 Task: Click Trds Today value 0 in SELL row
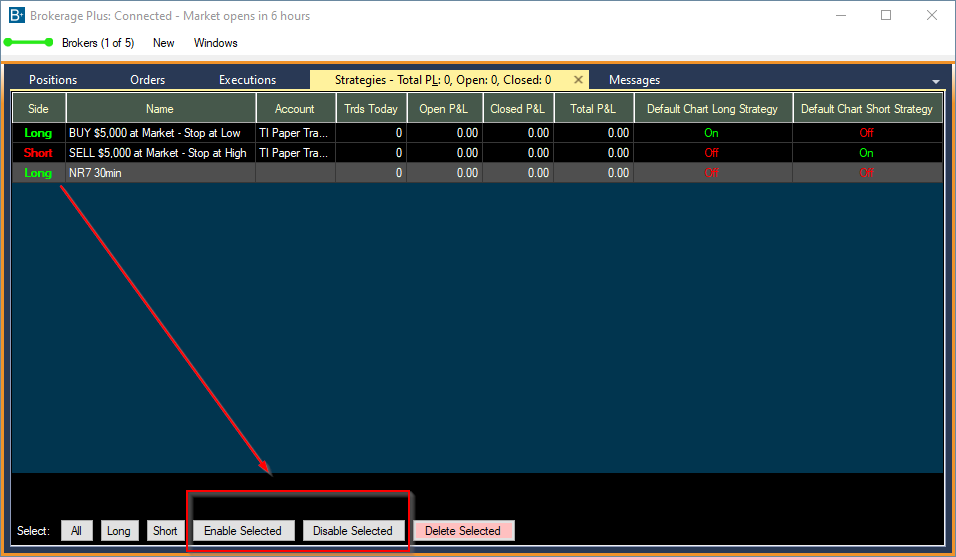[371, 153]
